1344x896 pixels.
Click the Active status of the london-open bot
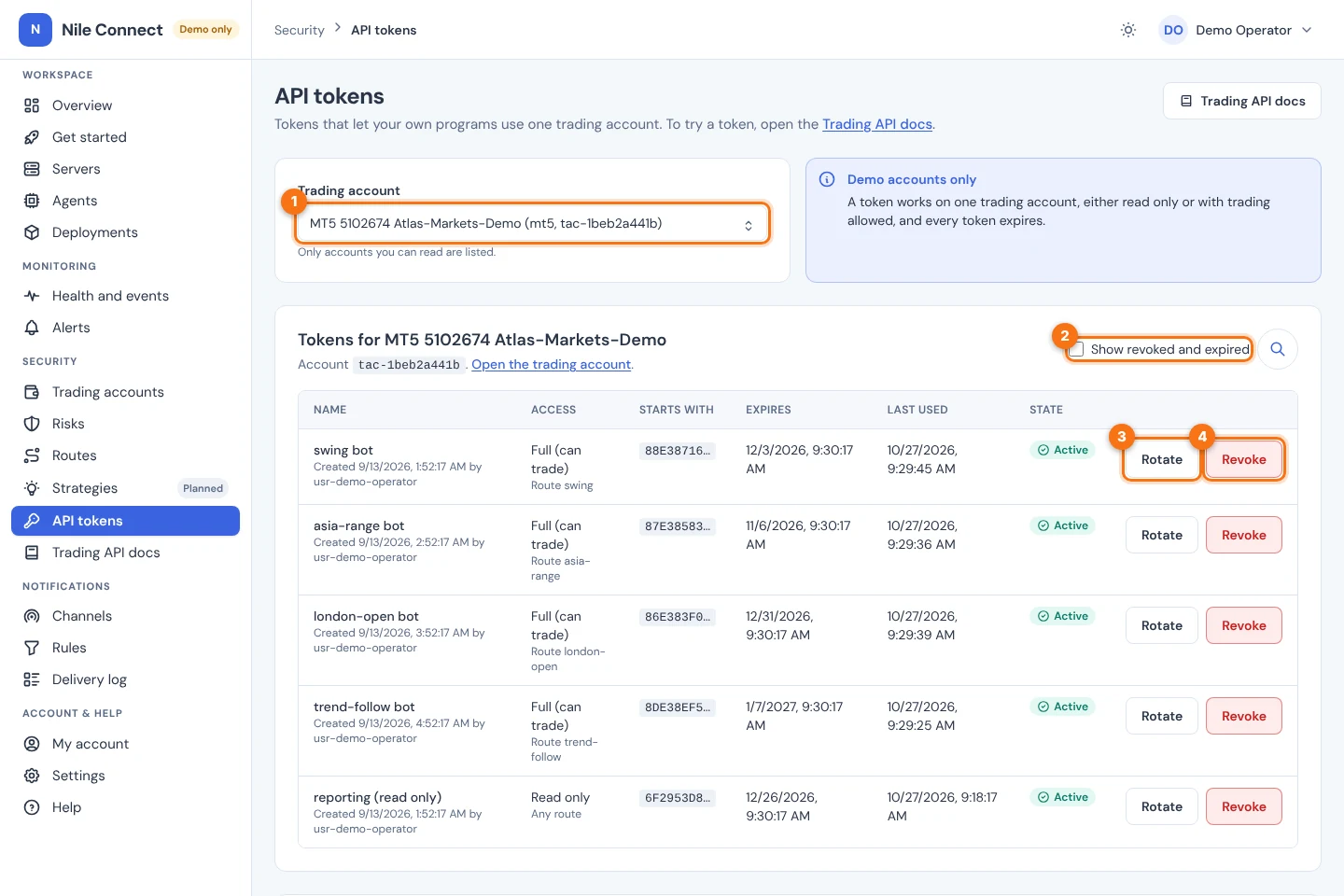1063,616
